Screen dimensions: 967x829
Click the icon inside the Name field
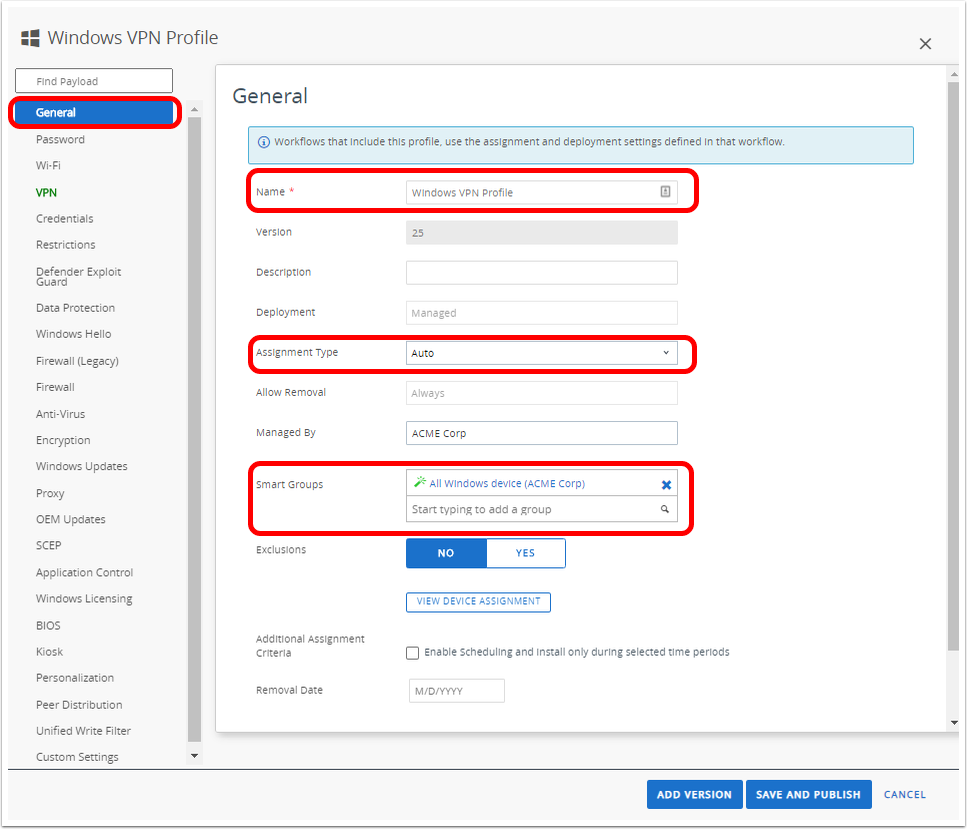point(665,192)
